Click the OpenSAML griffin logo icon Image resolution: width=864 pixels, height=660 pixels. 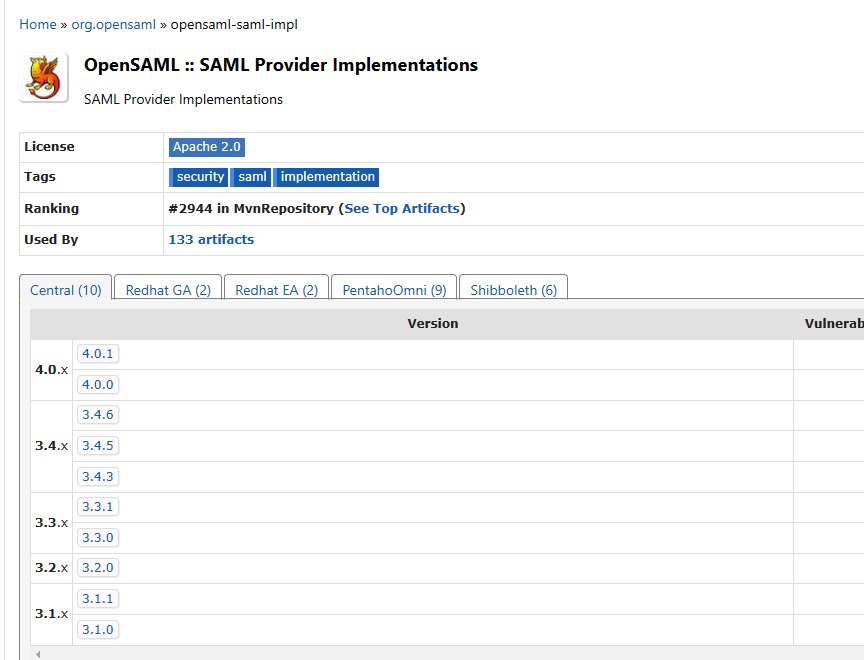pos(44,77)
